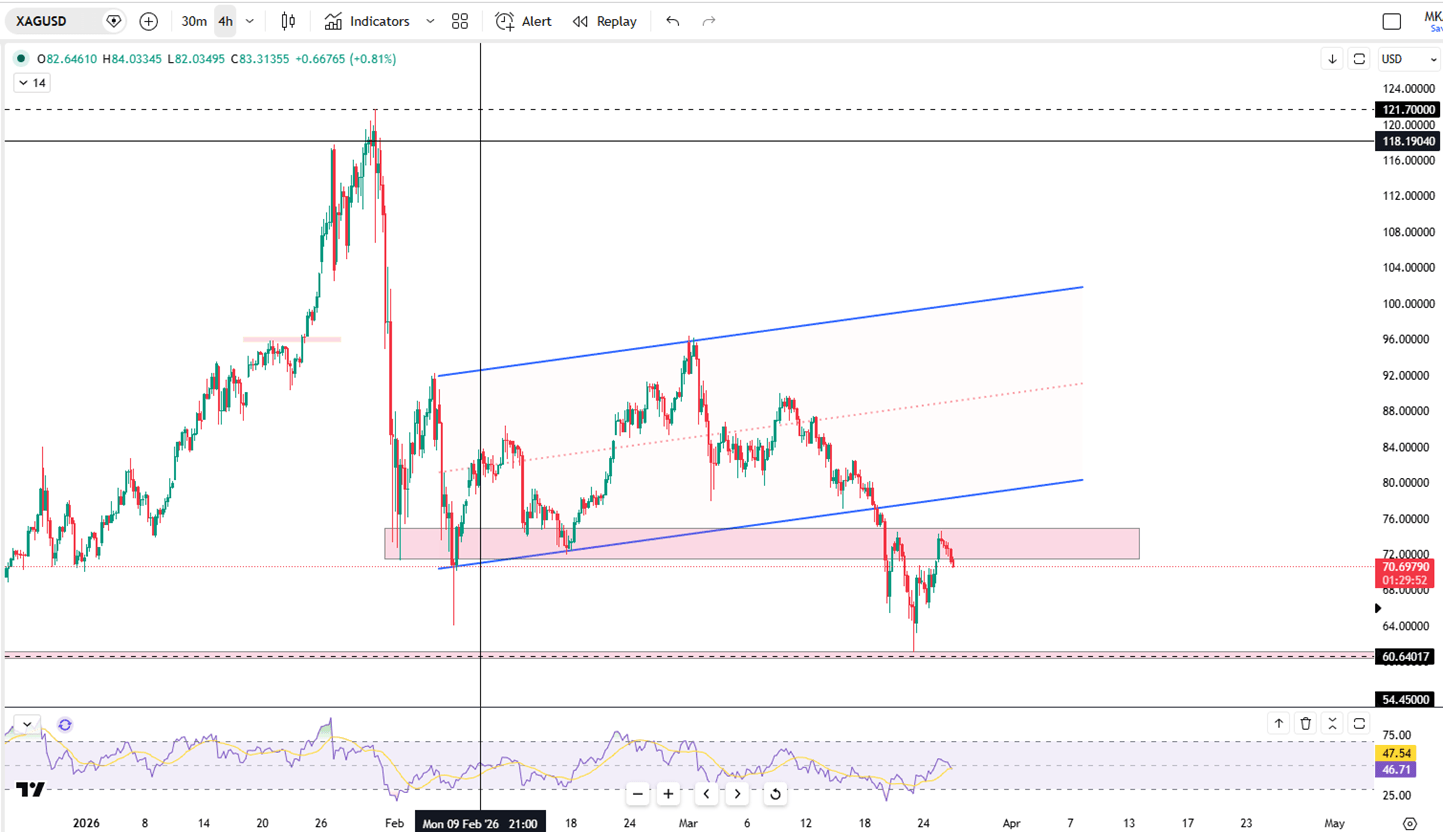Select the 4h timeframe
This screenshot has height=832, width=1443.
coord(225,21)
